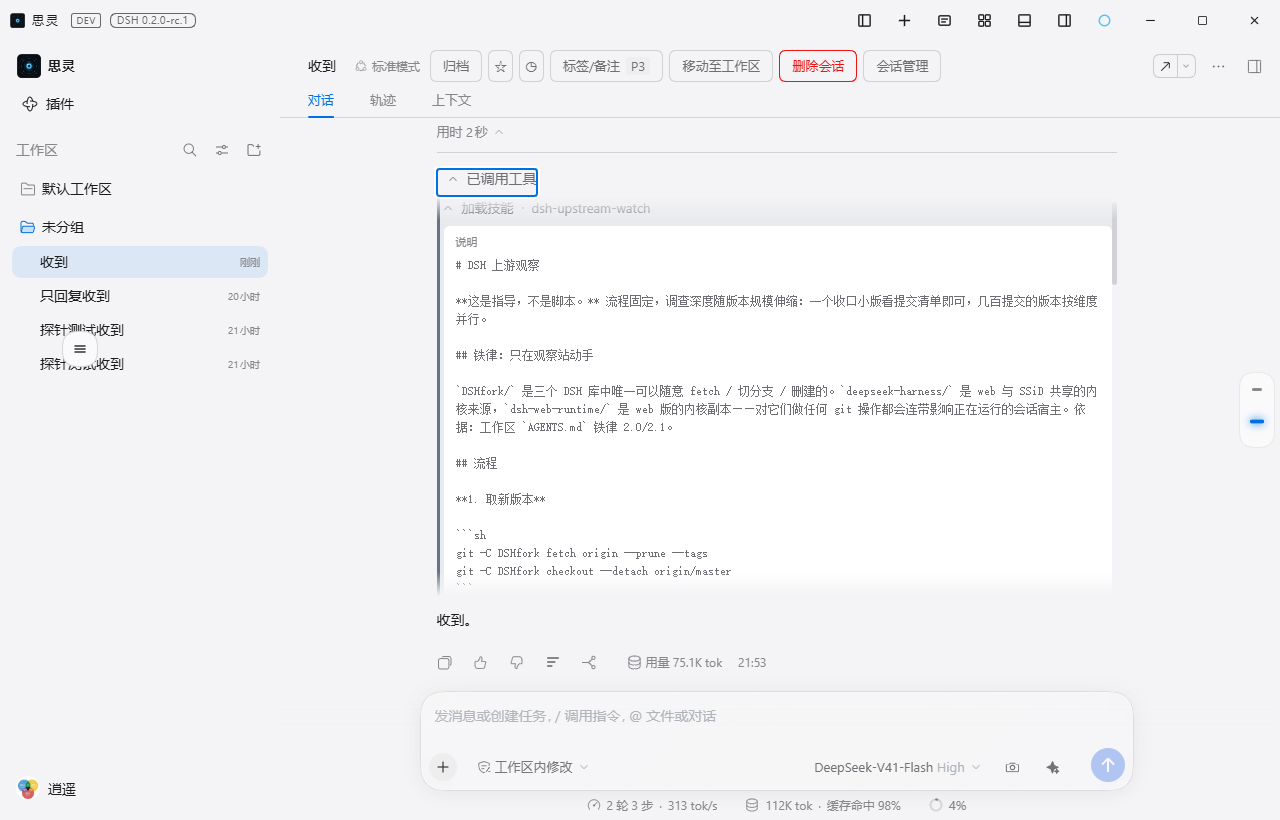
Task: Switch to the 轨迹 tab
Action: (383, 100)
